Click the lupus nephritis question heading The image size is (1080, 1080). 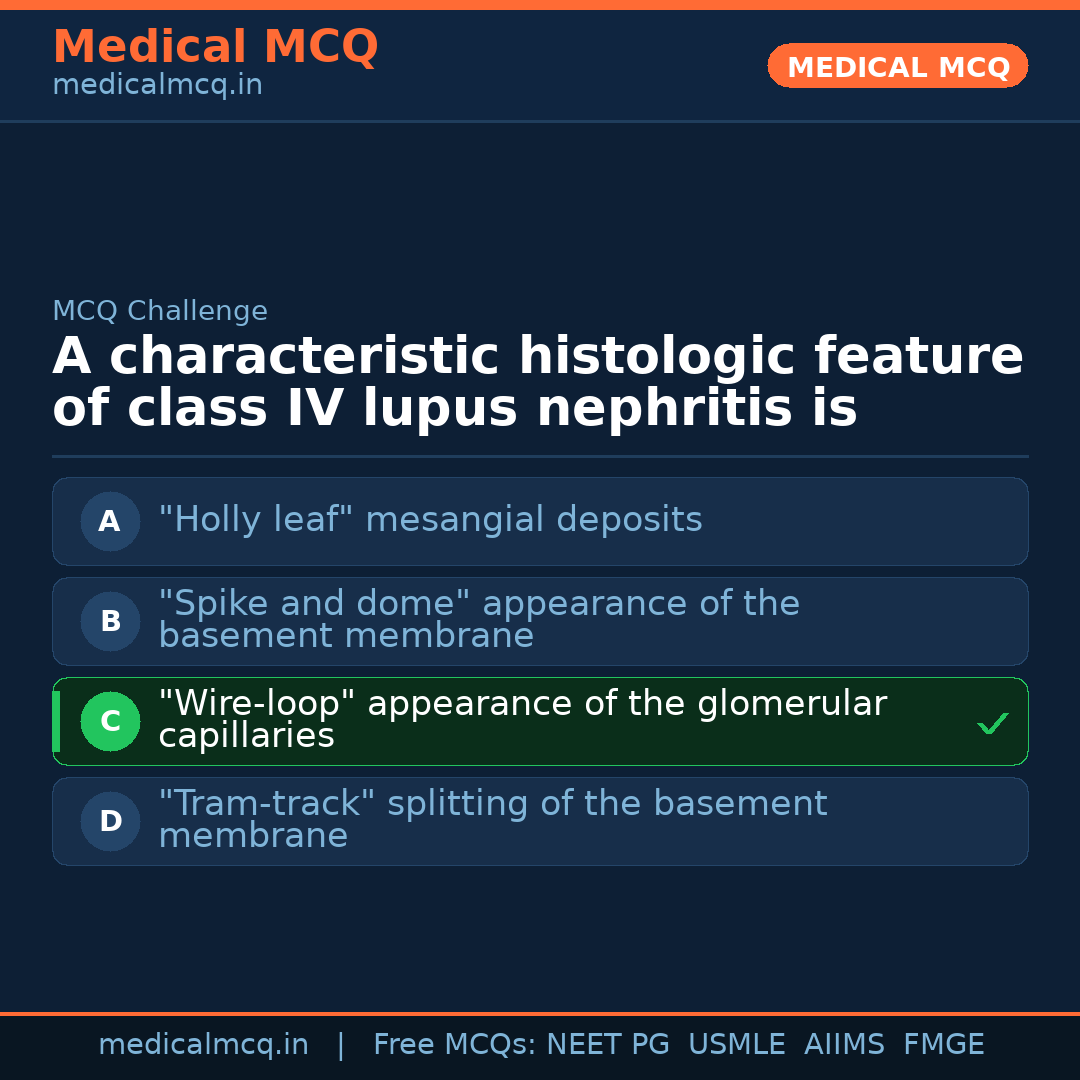[537, 383]
